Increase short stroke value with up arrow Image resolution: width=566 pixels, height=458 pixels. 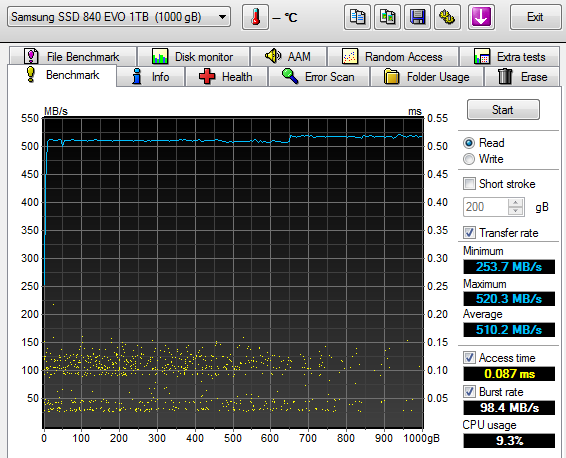click(516, 203)
